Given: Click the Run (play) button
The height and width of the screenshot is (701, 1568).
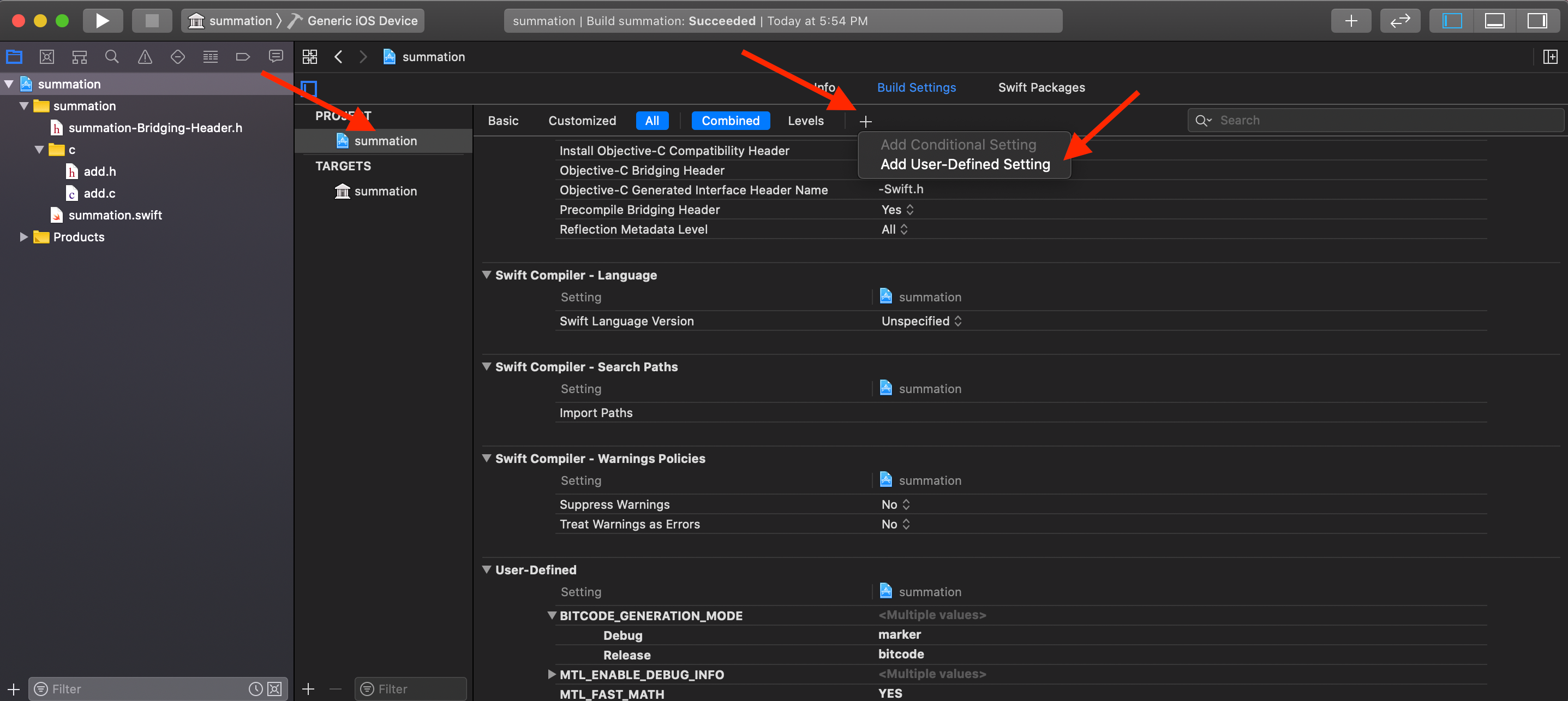Looking at the screenshot, I should [102, 21].
